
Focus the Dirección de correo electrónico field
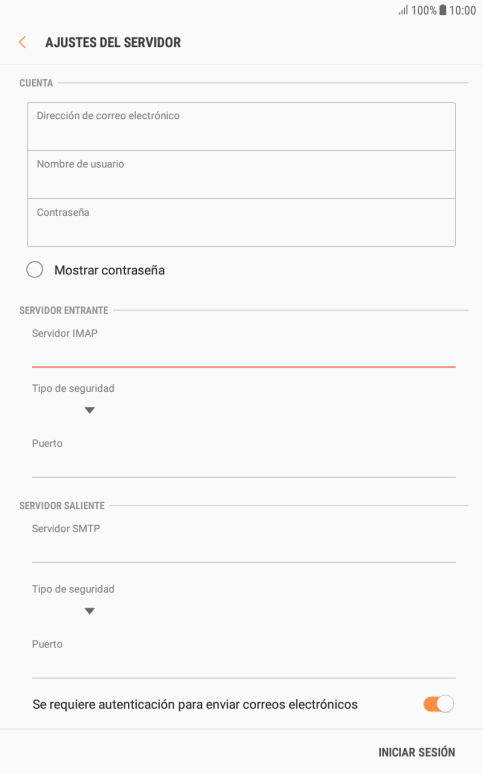[x=241, y=126]
